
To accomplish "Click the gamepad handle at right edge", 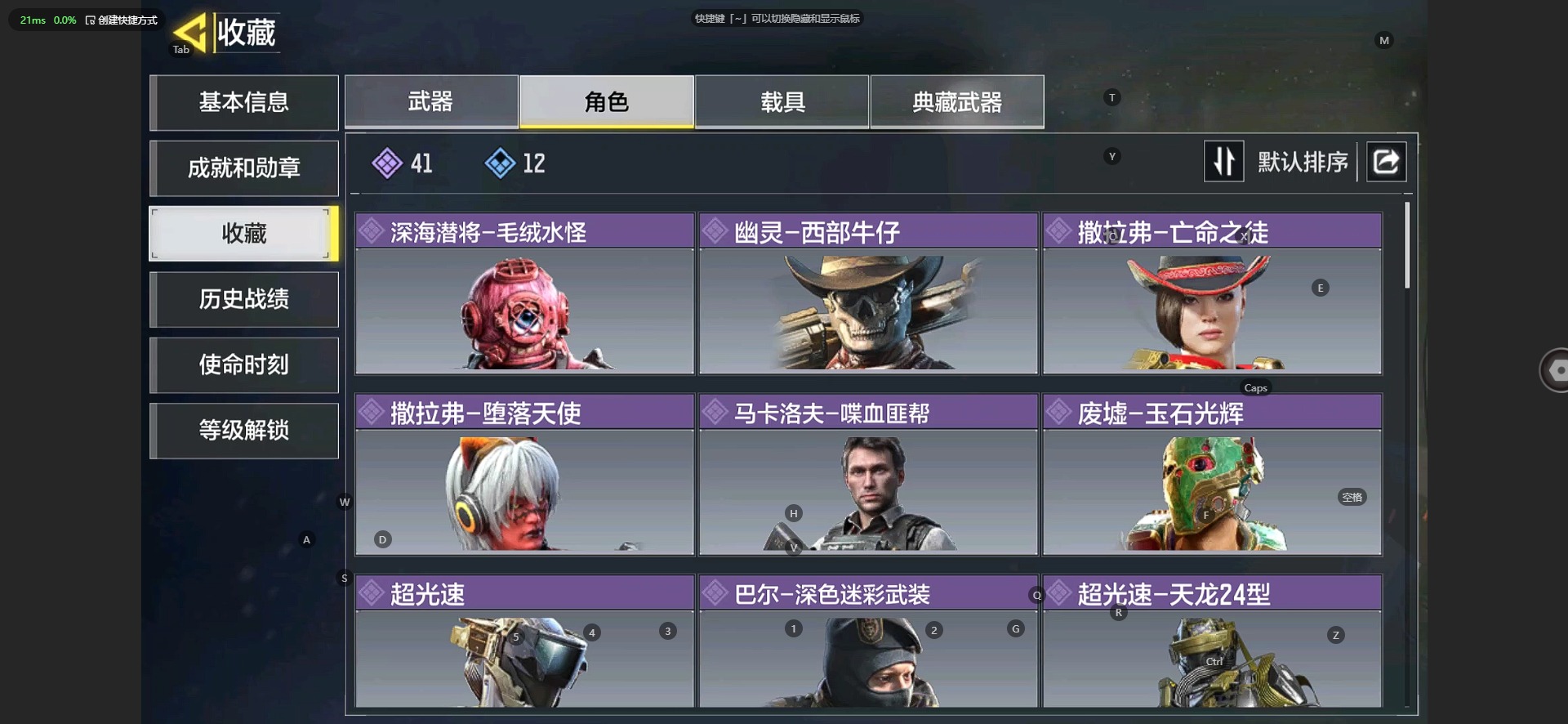I will tap(1553, 370).
